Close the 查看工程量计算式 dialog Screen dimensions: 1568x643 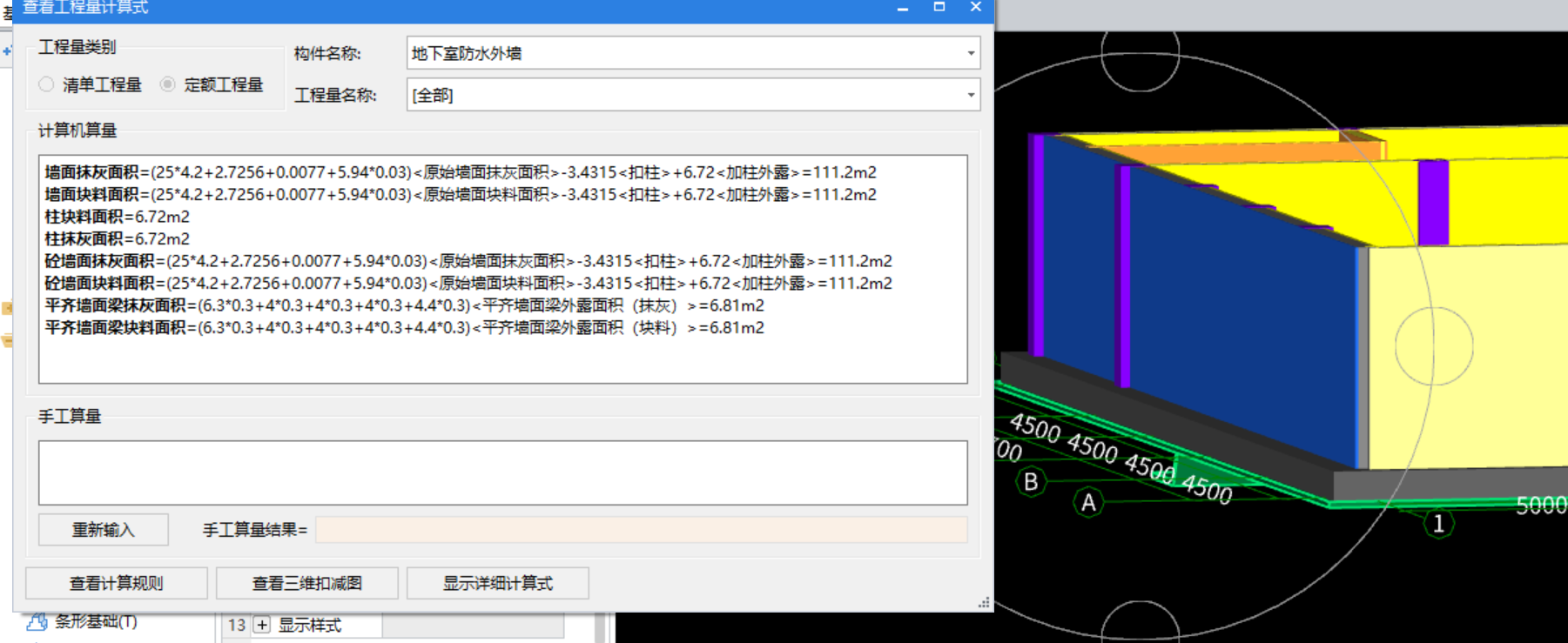click(x=976, y=7)
